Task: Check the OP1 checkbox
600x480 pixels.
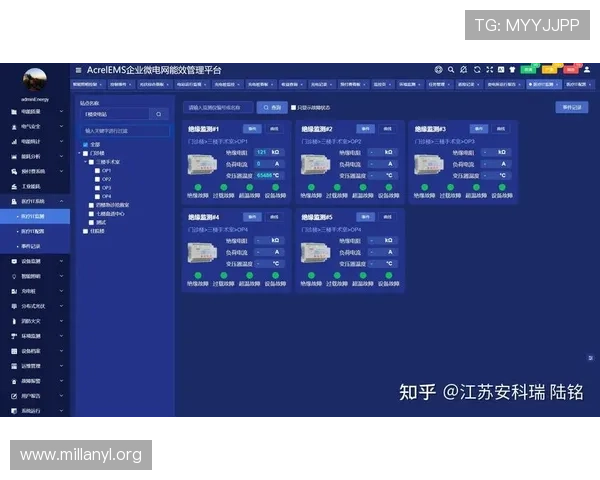Action: coord(98,171)
